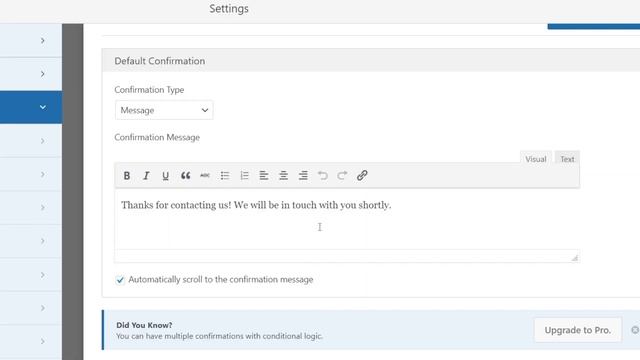Collapse the active highlighted sidebar section
Screen dimensions: 640x360
(x=42, y=107)
